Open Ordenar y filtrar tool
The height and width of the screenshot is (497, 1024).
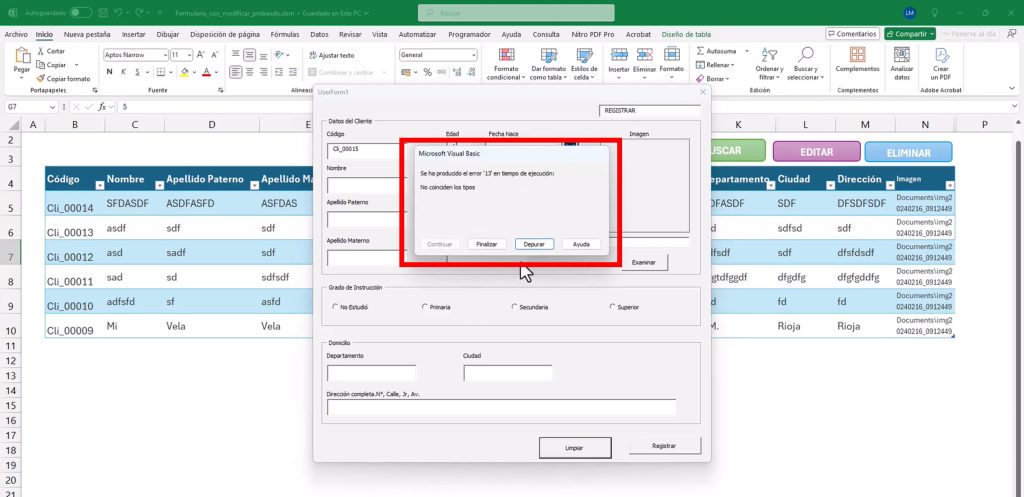point(769,64)
